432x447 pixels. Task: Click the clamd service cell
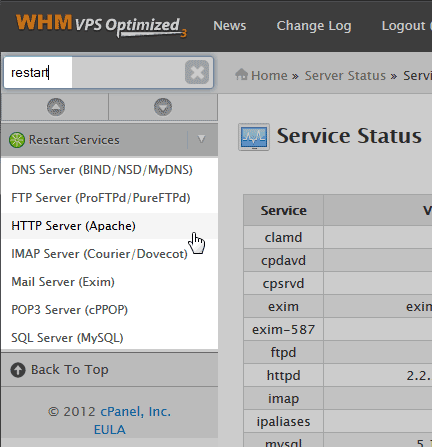(283, 237)
